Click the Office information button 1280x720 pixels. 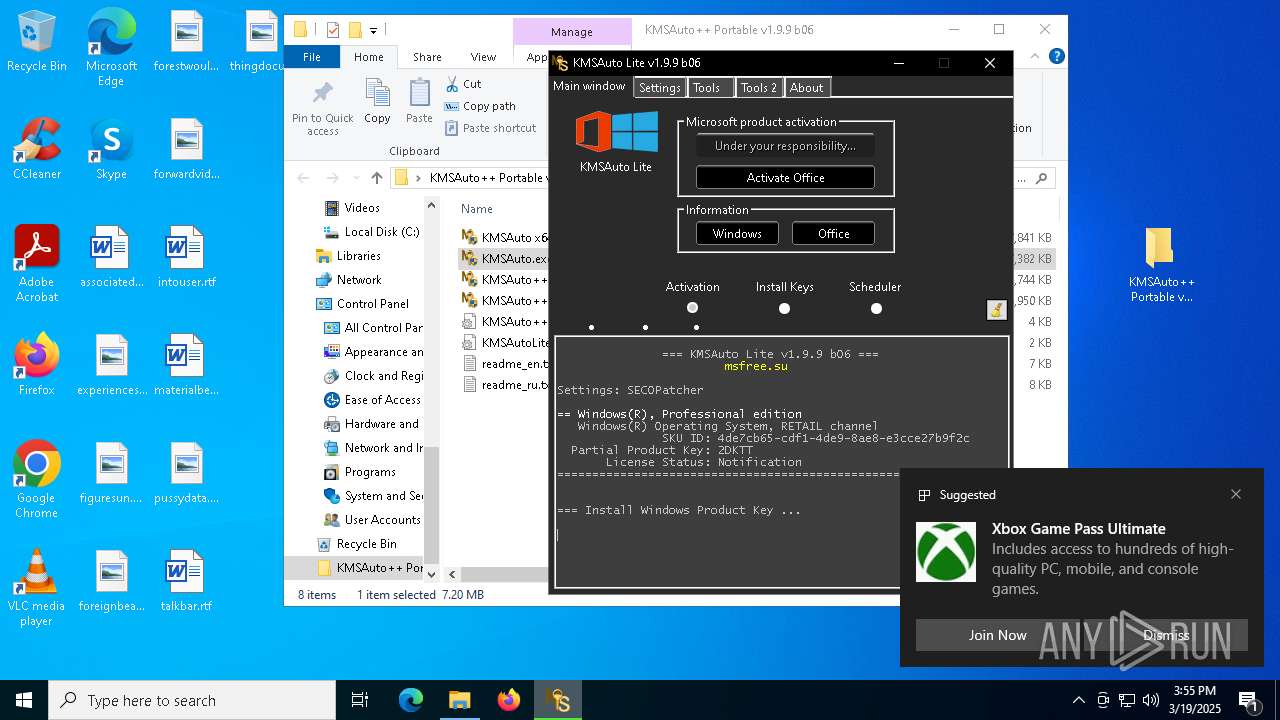pyautogui.click(x=833, y=234)
